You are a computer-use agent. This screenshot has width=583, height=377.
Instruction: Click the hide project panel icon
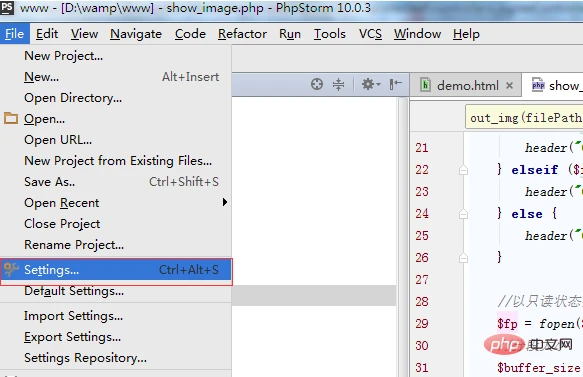(x=395, y=84)
